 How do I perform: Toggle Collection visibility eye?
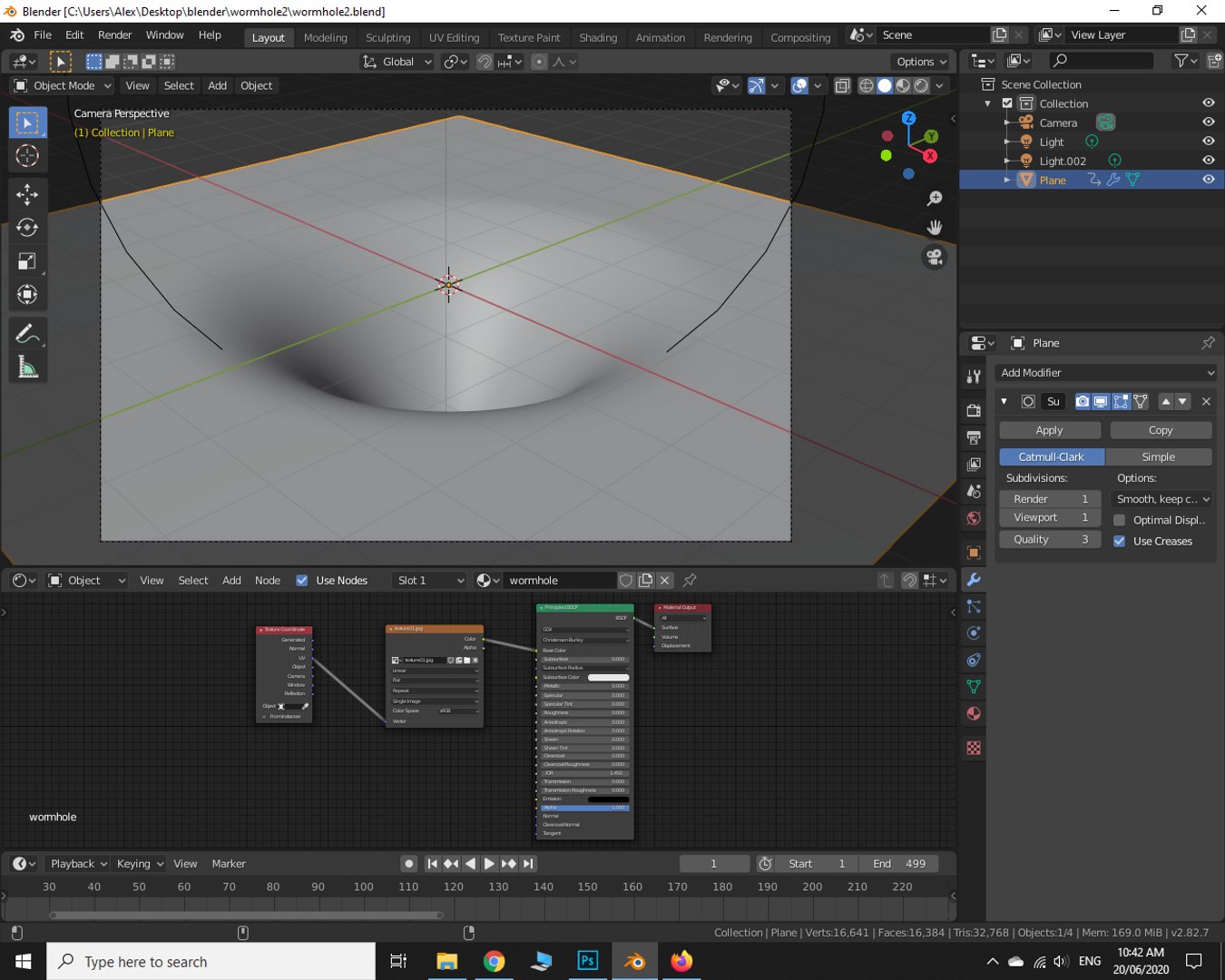[x=1209, y=103]
